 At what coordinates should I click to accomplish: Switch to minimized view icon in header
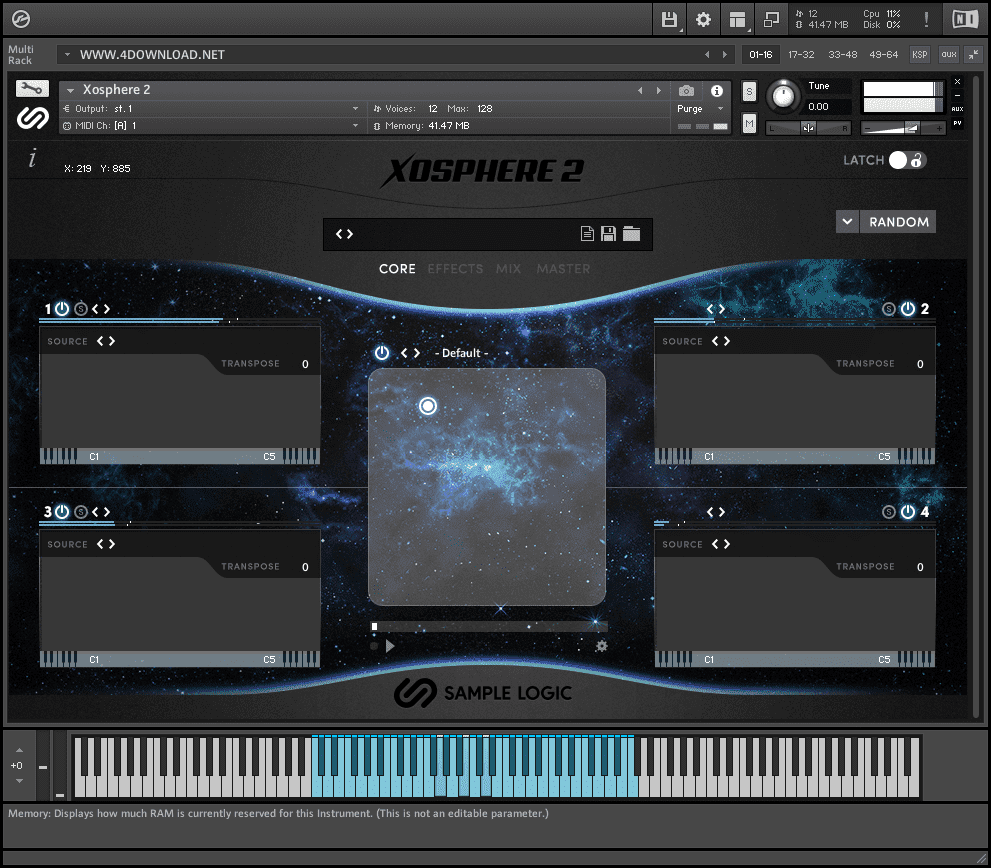click(x=771, y=20)
